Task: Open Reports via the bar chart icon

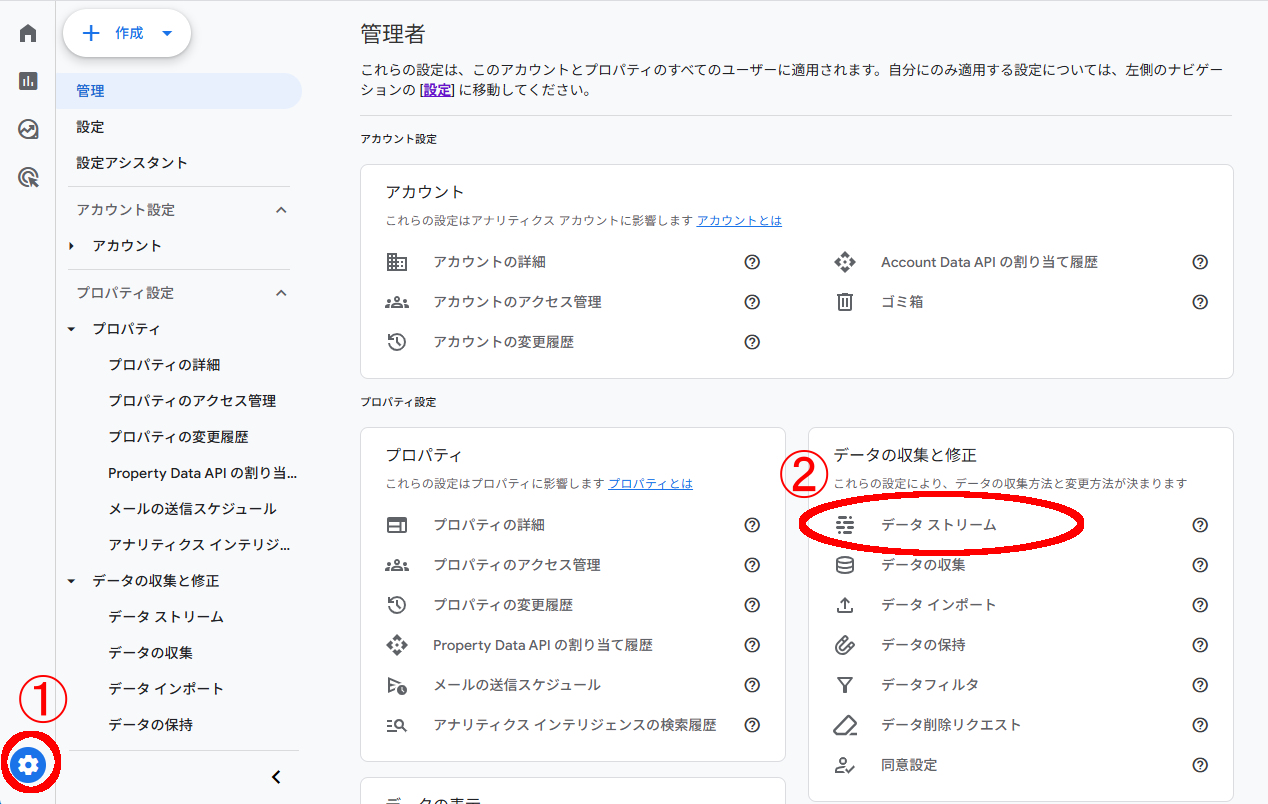Action: point(27,80)
